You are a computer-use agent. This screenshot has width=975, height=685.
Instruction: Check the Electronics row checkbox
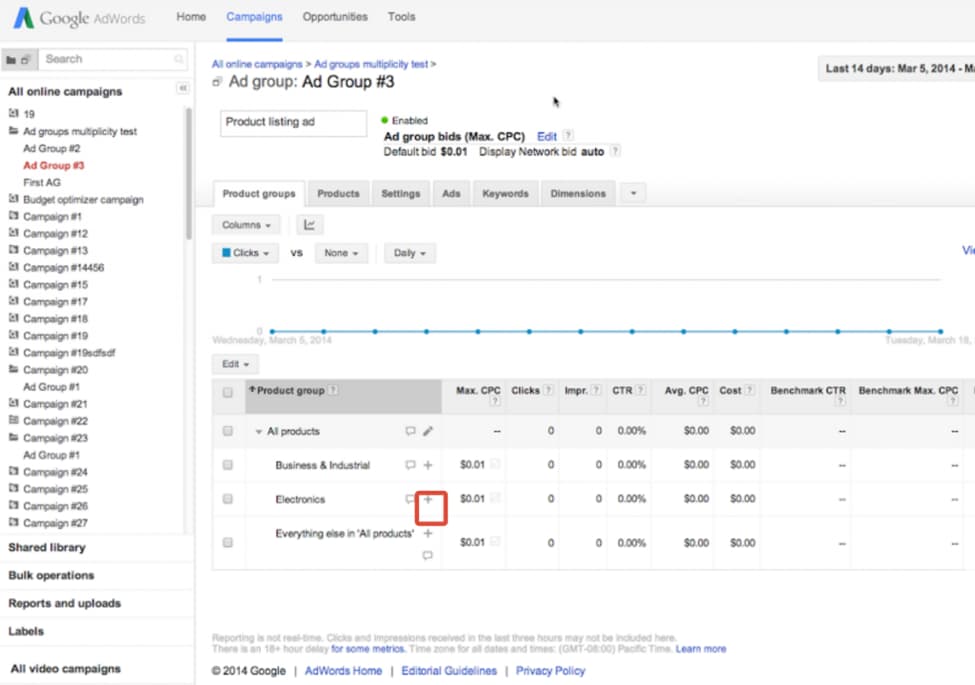click(228, 499)
